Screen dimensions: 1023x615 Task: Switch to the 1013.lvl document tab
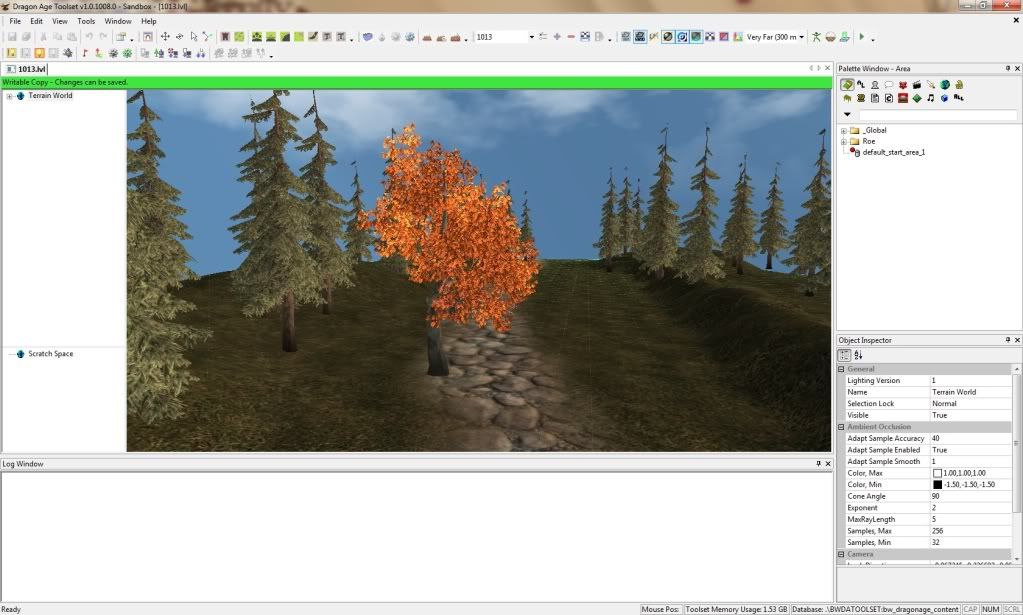point(32,69)
